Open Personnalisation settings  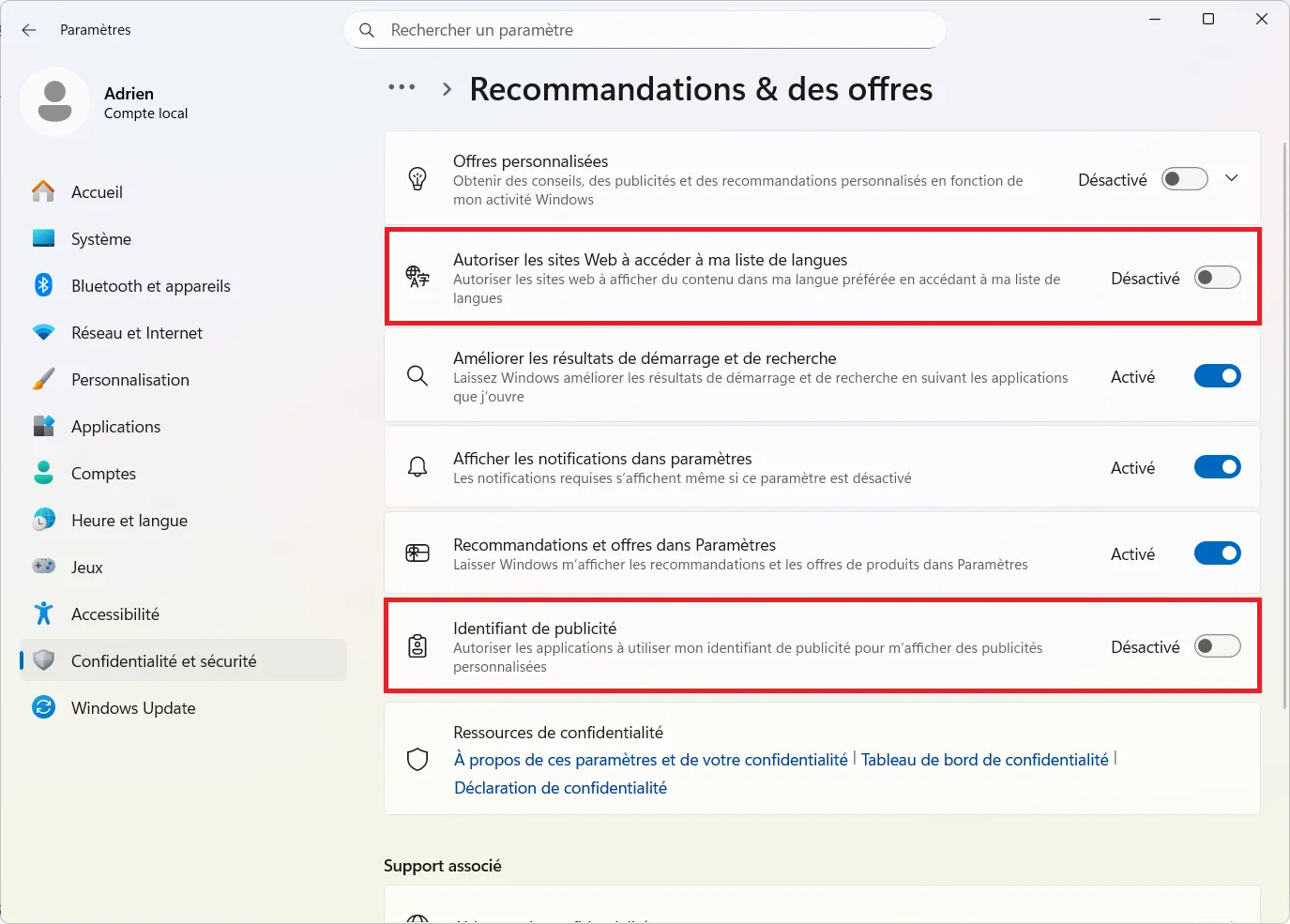point(183,379)
